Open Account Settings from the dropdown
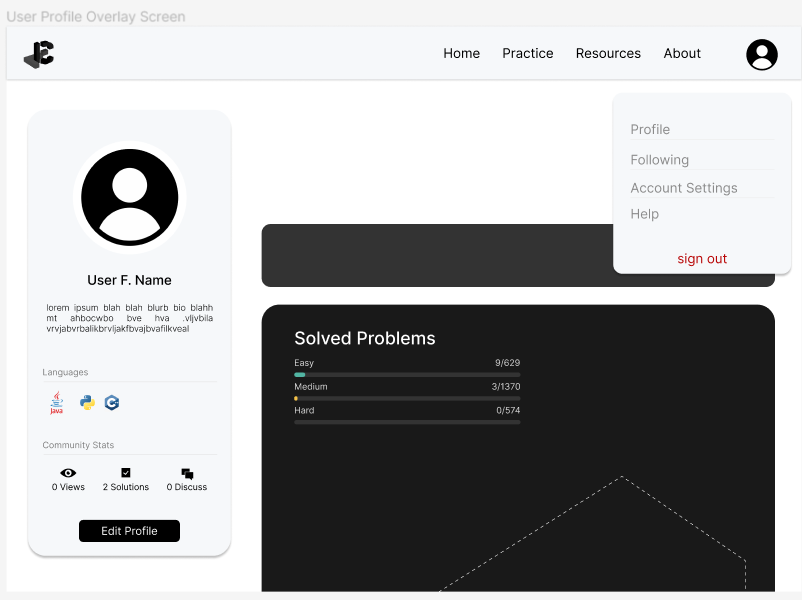802x600 pixels. [683, 188]
